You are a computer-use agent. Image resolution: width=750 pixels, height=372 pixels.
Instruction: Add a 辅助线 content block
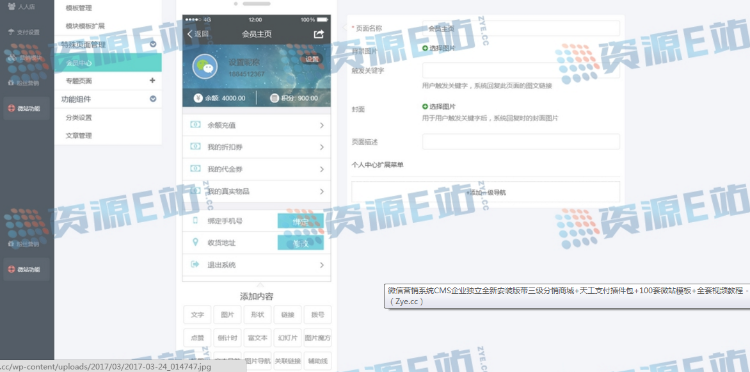pyautogui.click(x=318, y=361)
